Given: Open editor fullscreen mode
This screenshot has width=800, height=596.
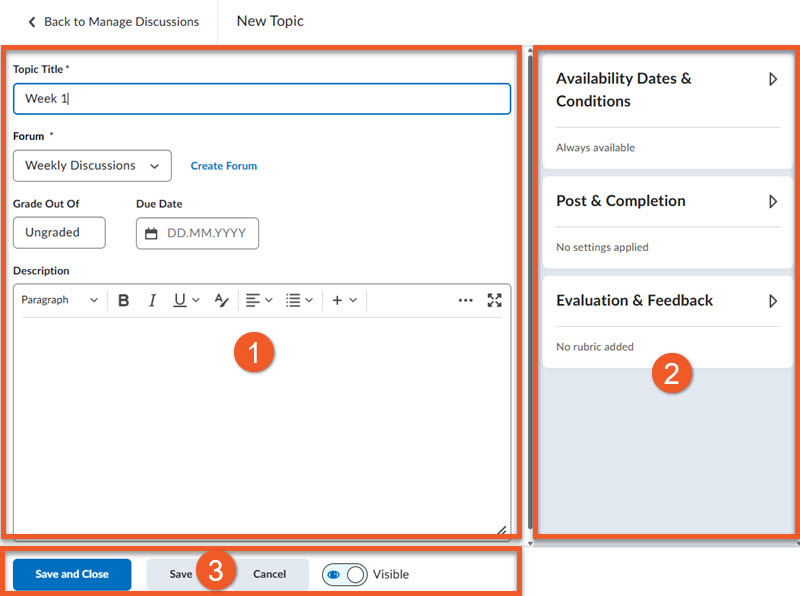Looking at the screenshot, I should (494, 300).
